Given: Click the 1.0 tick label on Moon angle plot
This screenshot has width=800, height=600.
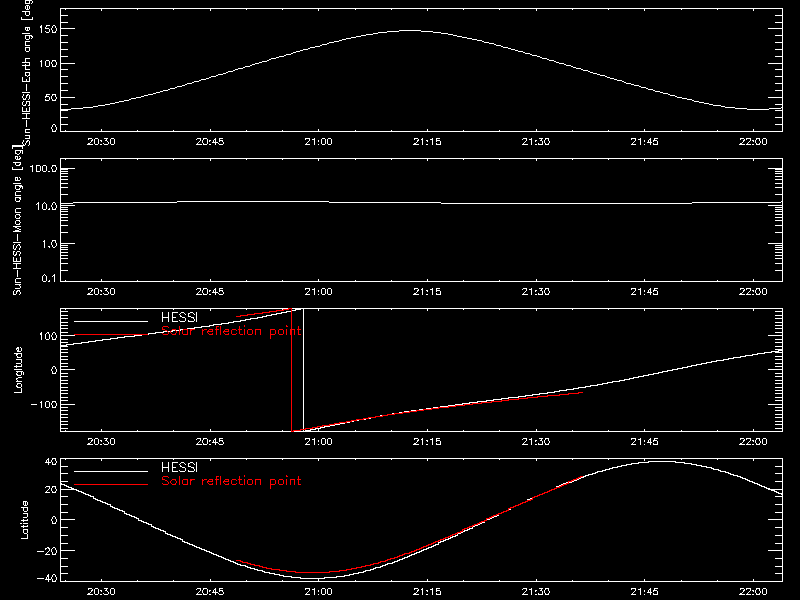Looking at the screenshot, I should pos(49,244).
